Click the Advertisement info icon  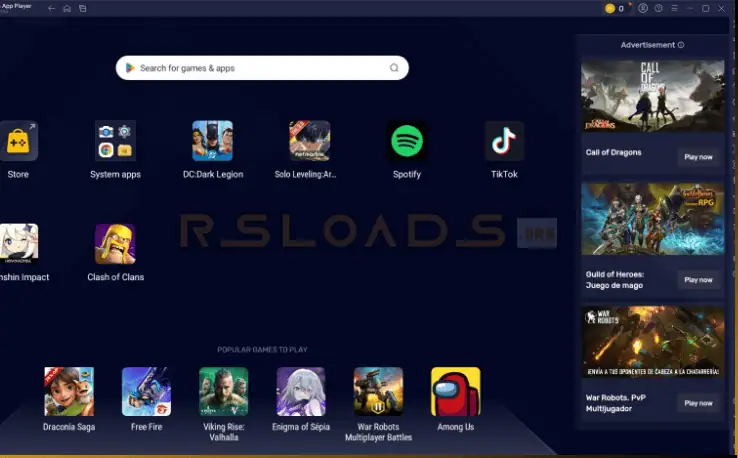click(x=681, y=45)
